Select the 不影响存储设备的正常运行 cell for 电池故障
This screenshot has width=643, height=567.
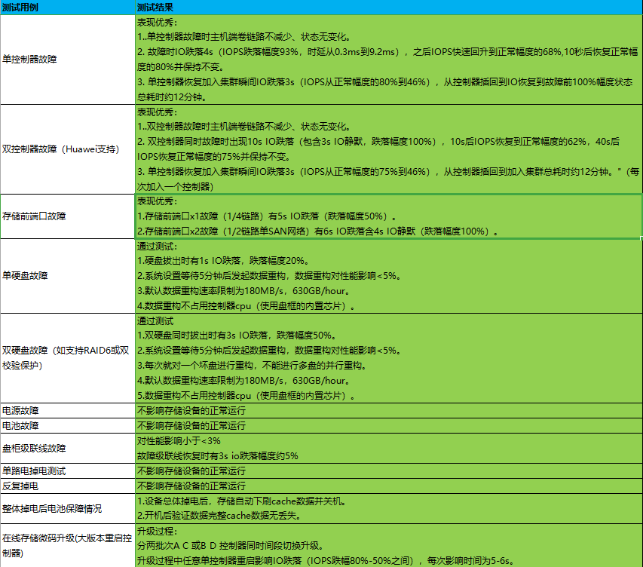click(x=388, y=426)
